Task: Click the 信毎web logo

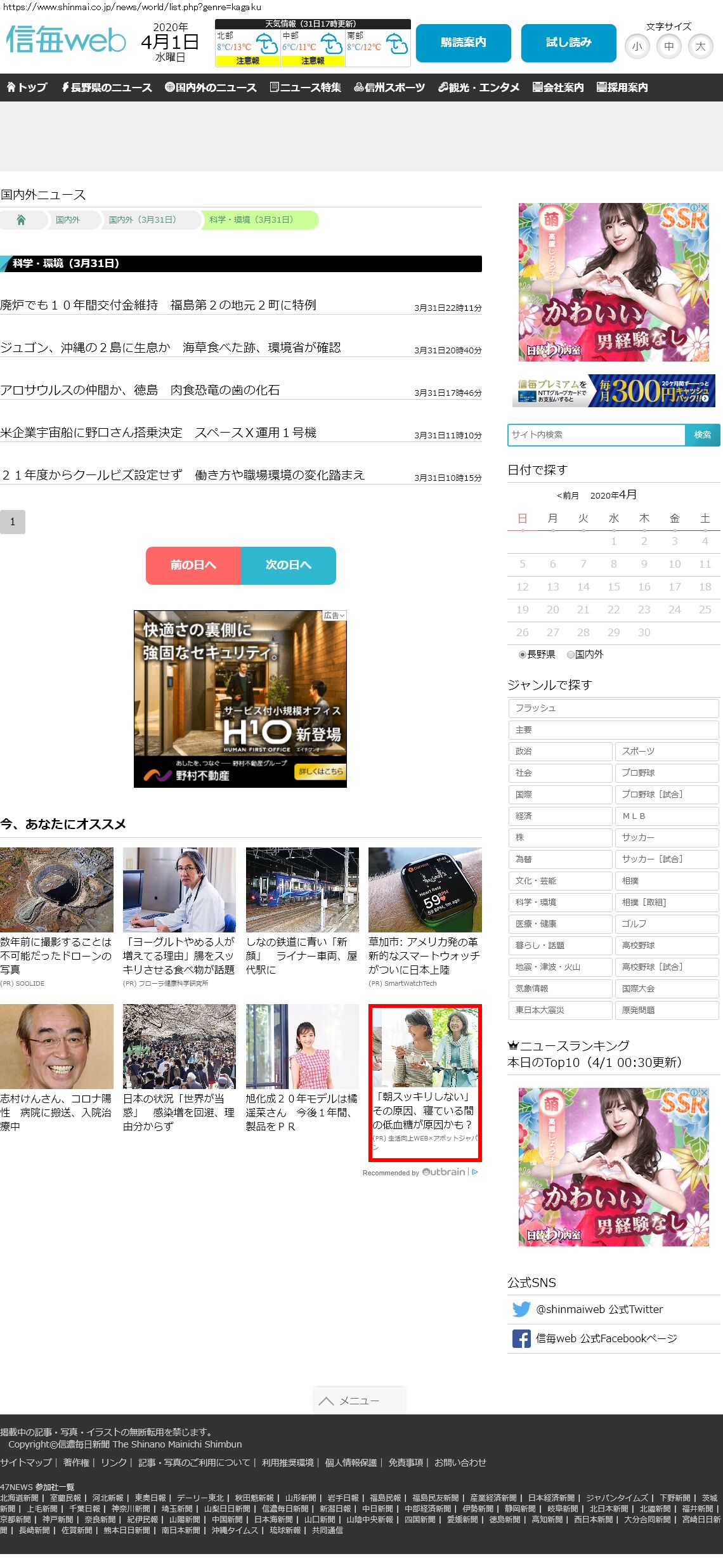Action: (x=66, y=41)
